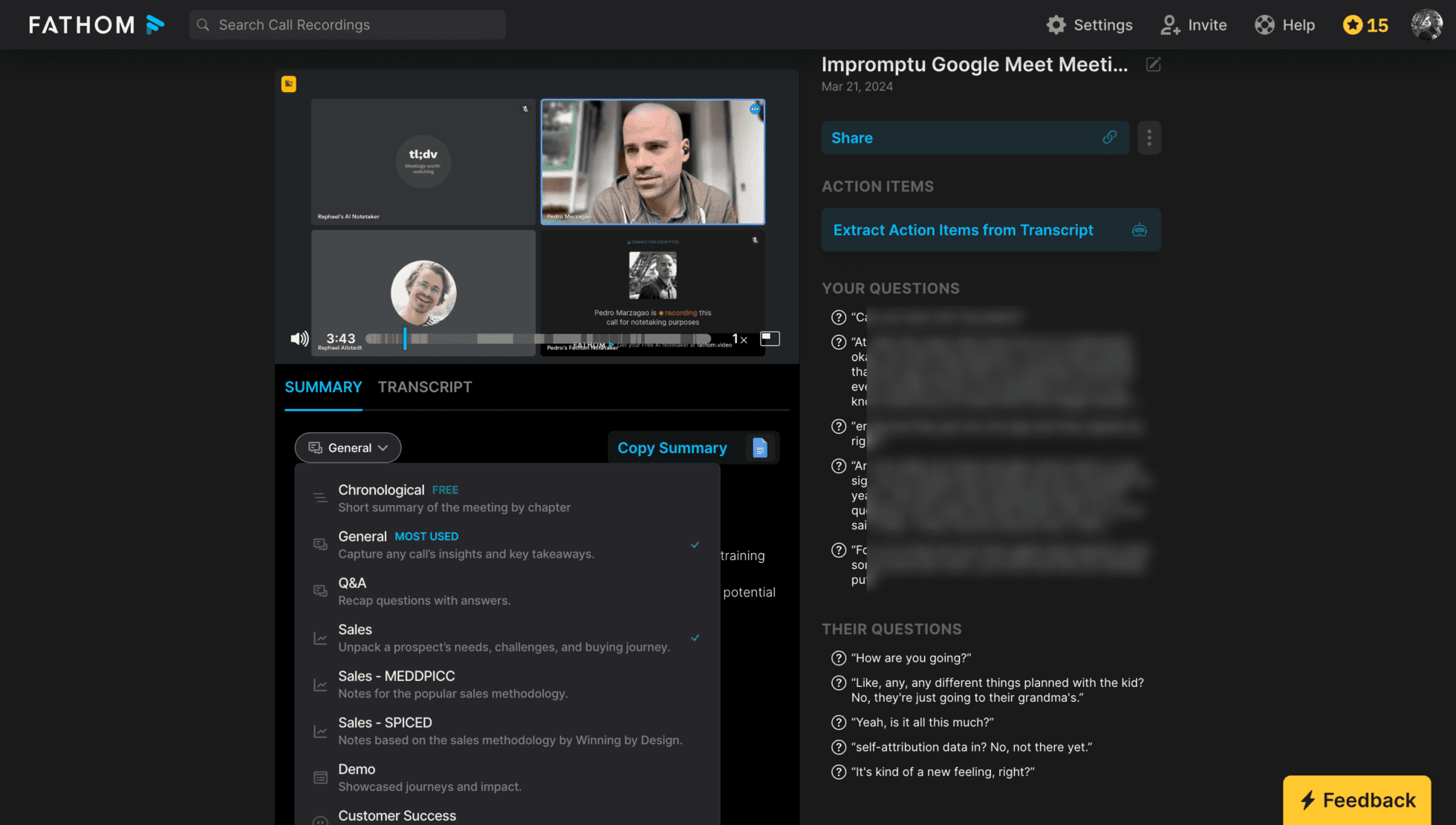Viewport: 1456px width, 825px height.
Task: Toggle the Sales summary template checkmark
Action: 695,638
